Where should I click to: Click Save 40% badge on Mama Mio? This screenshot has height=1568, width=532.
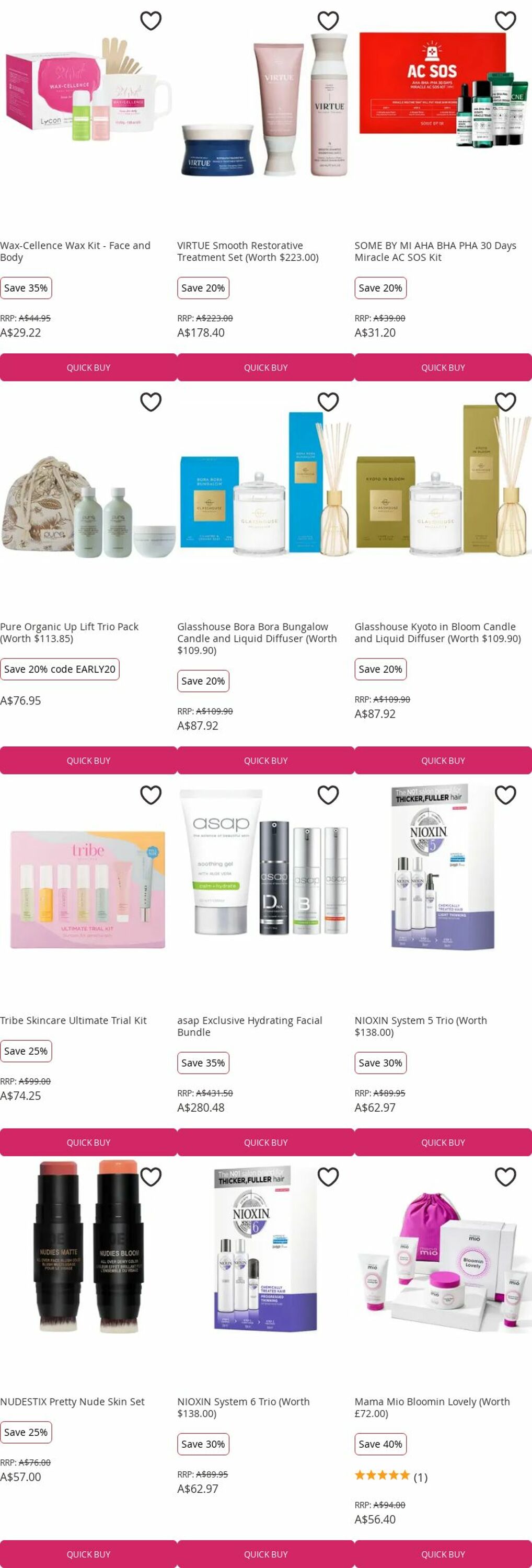click(380, 1444)
